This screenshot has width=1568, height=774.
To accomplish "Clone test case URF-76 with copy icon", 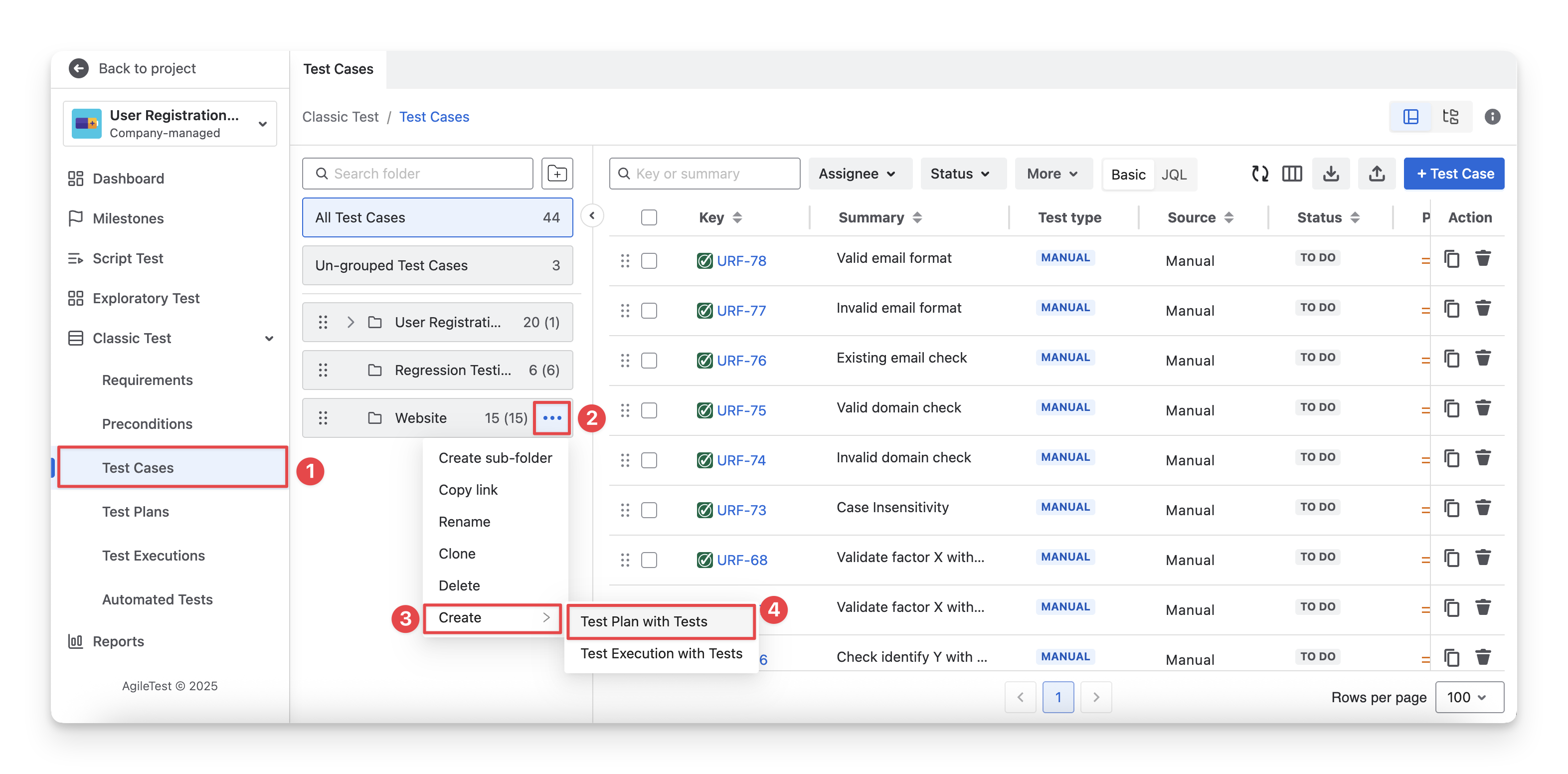I will [1452, 359].
